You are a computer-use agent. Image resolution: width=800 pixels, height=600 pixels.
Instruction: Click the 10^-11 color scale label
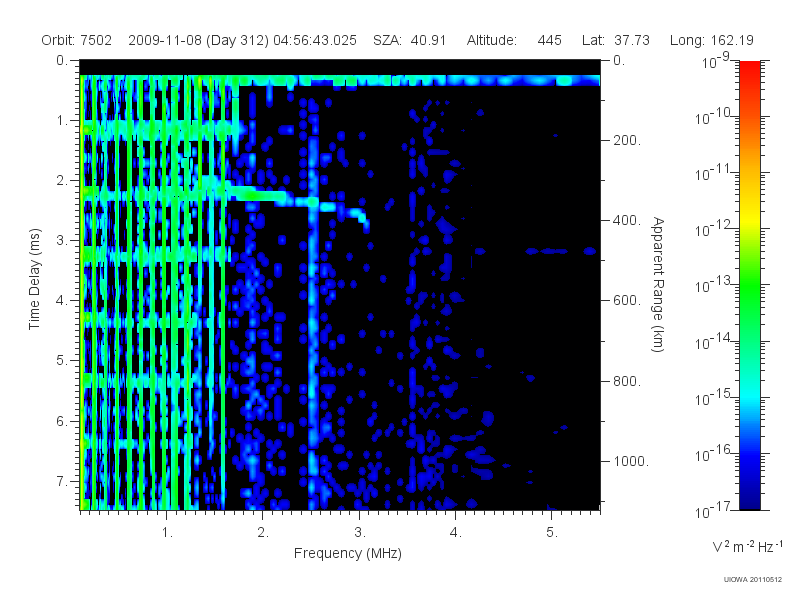[x=715, y=173]
